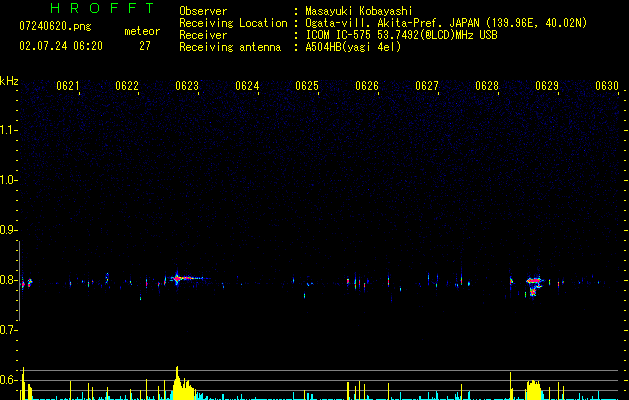The height and width of the screenshot is (400, 629).
Task: Click the 0630 time marker
Action: coord(607,85)
